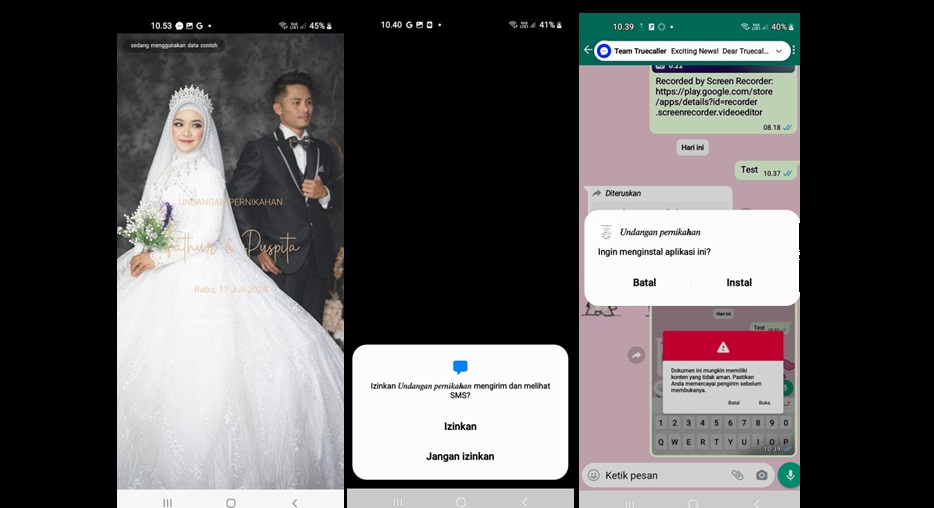The height and width of the screenshot is (508, 934).
Task: Tap Batal in the install dialog
Action: (x=644, y=283)
